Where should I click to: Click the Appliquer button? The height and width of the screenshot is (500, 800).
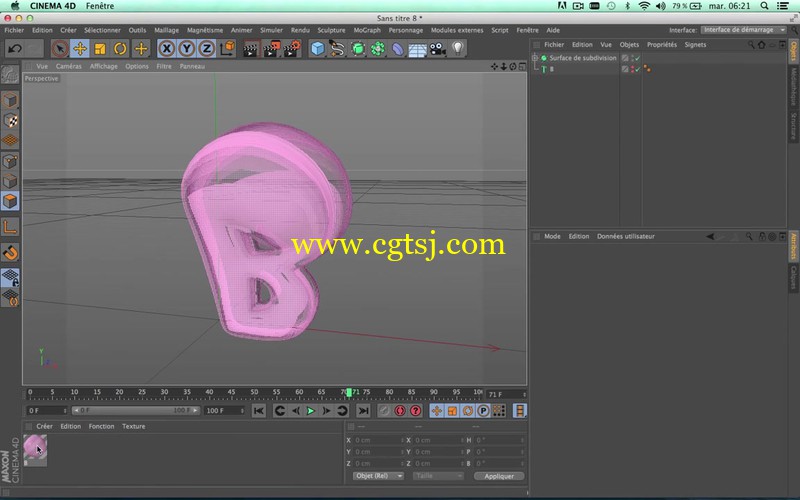coord(499,476)
